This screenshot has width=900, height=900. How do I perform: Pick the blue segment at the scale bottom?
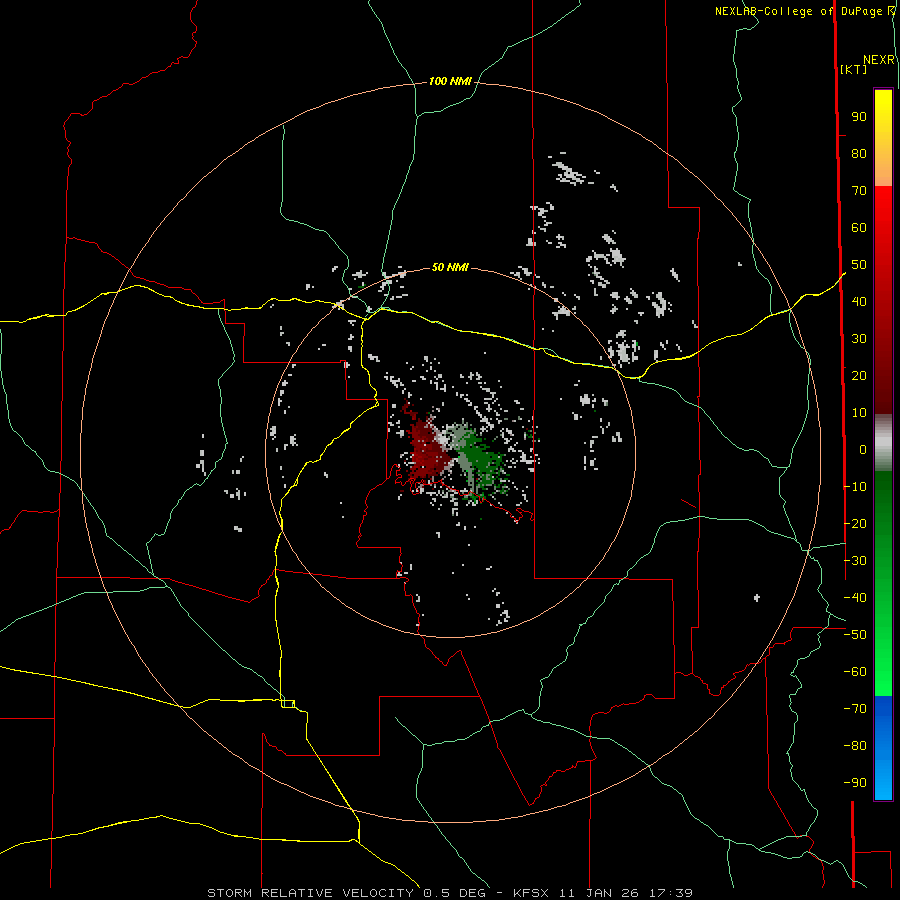pyautogui.click(x=883, y=748)
